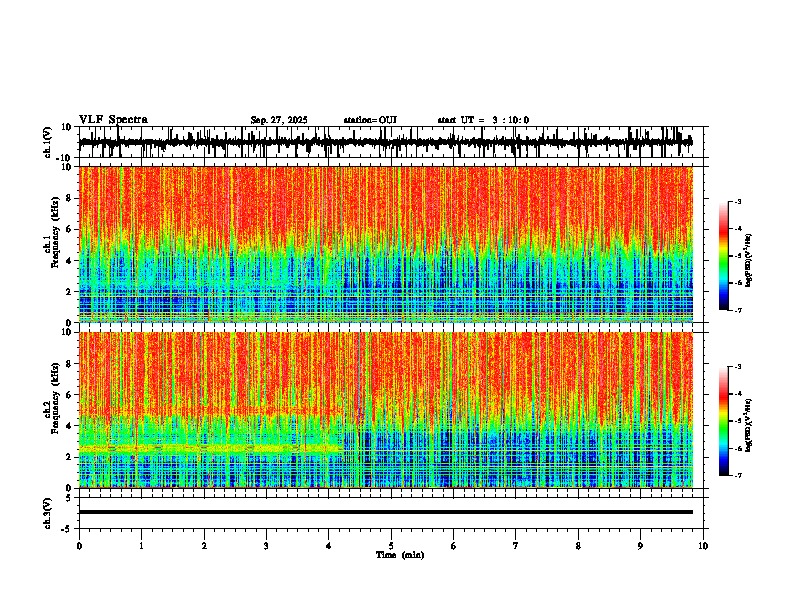Click the ch.1 spectrogram color scale bar

724,256
